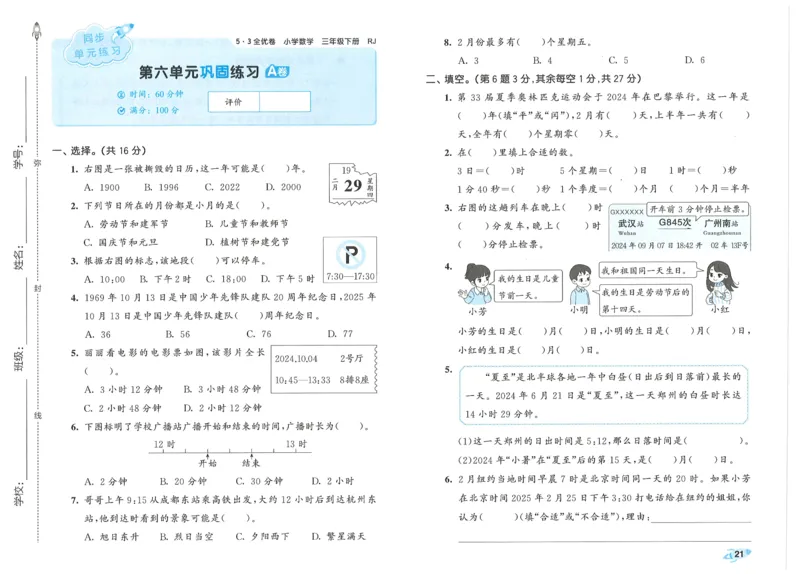Viewport: 800px width, 574px height.
Task: Select option D. 2000 in question 1
Action: coord(283,187)
